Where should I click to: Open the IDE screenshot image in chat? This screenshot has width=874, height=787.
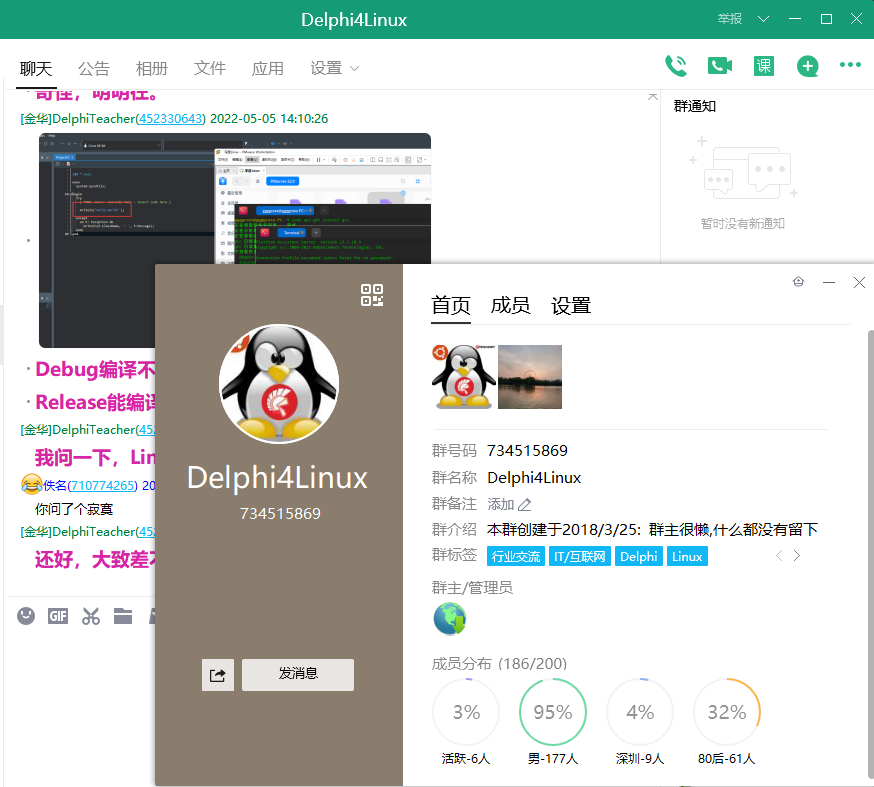[235, 240]
